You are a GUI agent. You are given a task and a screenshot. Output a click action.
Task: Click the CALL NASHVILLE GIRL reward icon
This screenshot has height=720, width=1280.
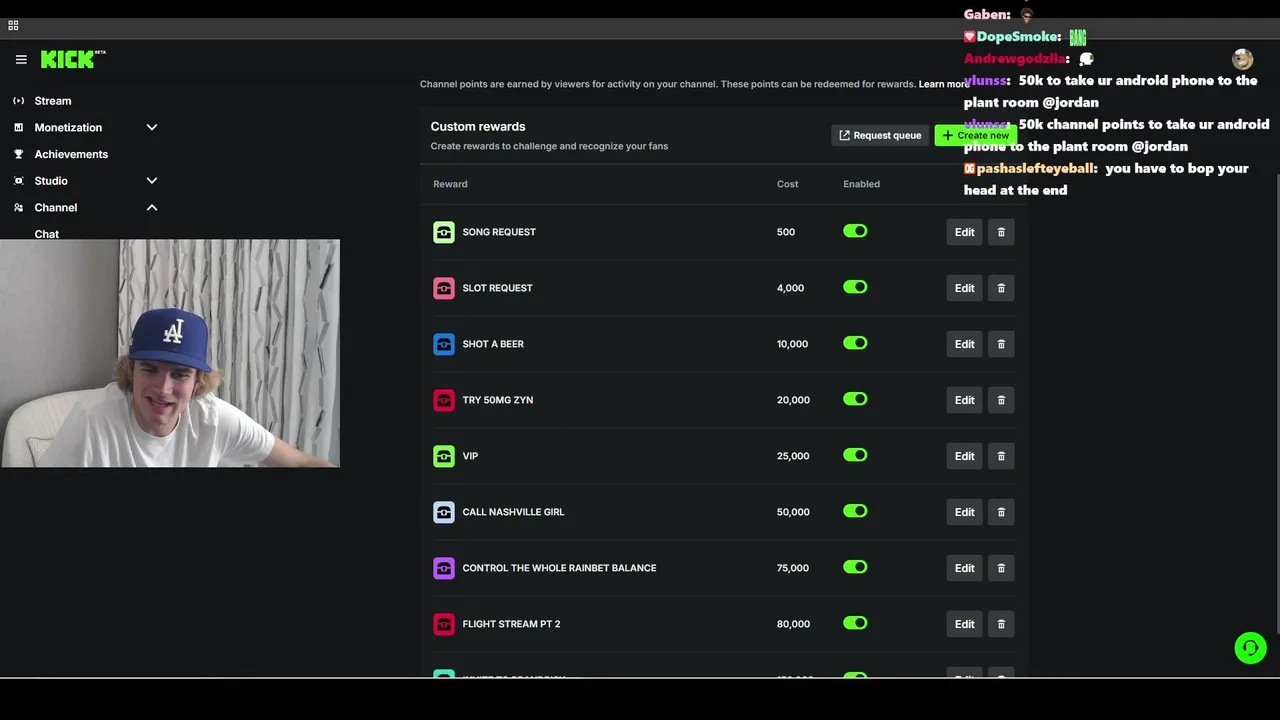[444, 512]
